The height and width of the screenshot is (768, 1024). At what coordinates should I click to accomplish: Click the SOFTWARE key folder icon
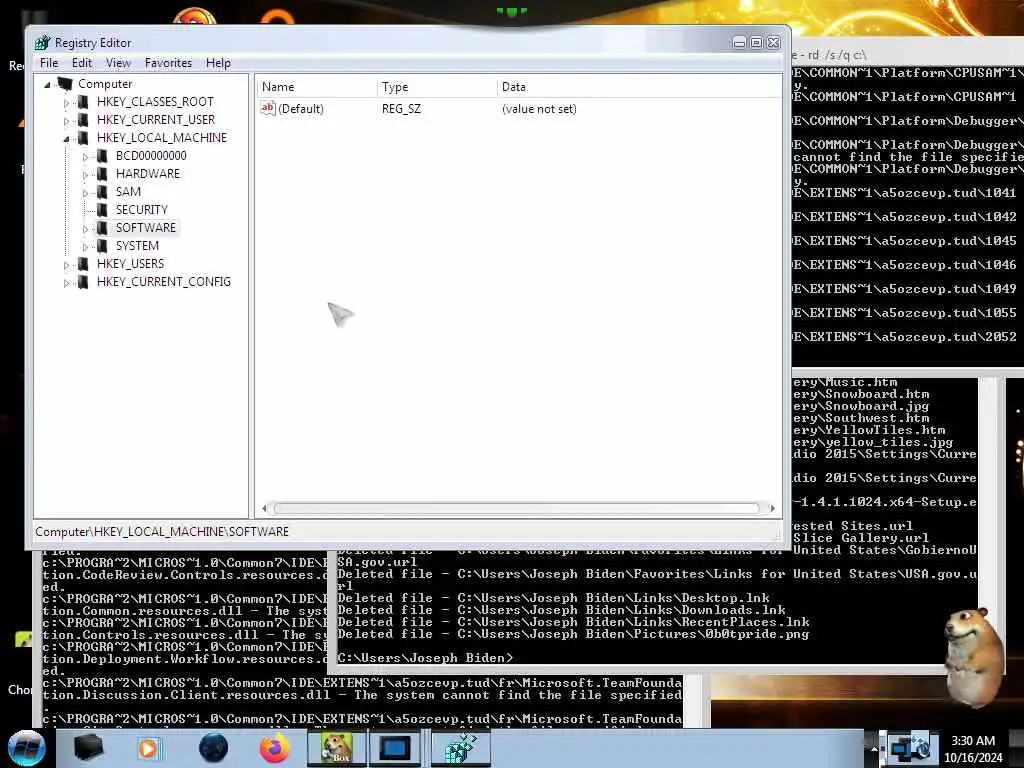pos(102,227)
